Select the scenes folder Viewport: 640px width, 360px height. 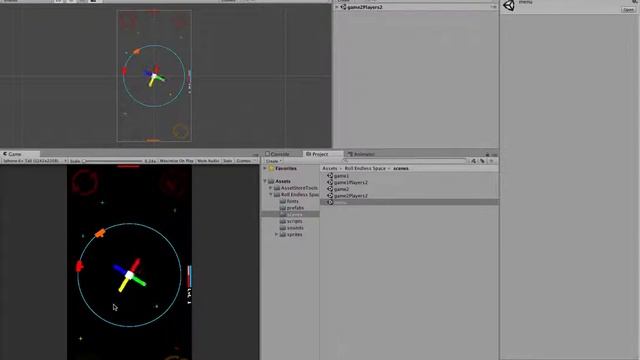pyautogui.click(x=291, y=215)
